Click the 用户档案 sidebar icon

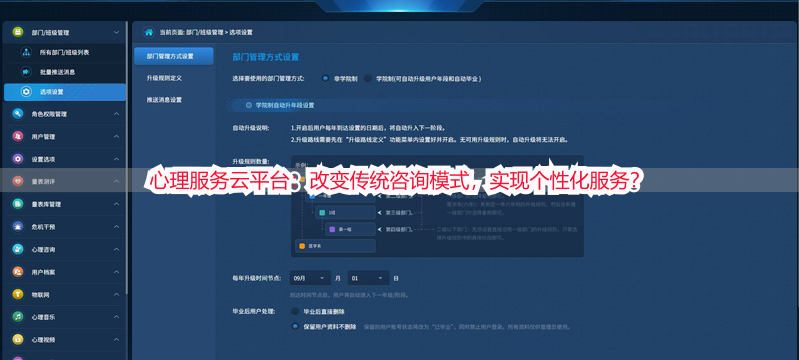pyautogui.click(x=18, y=272)
